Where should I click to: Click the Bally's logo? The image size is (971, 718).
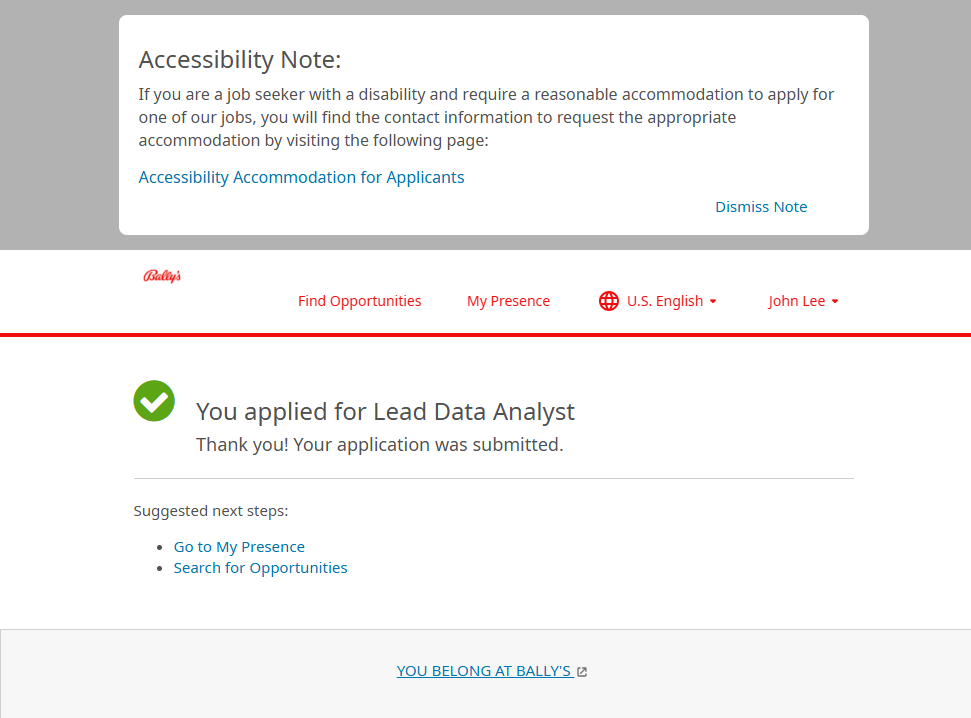pyautogui.click(x=162, y=276)
